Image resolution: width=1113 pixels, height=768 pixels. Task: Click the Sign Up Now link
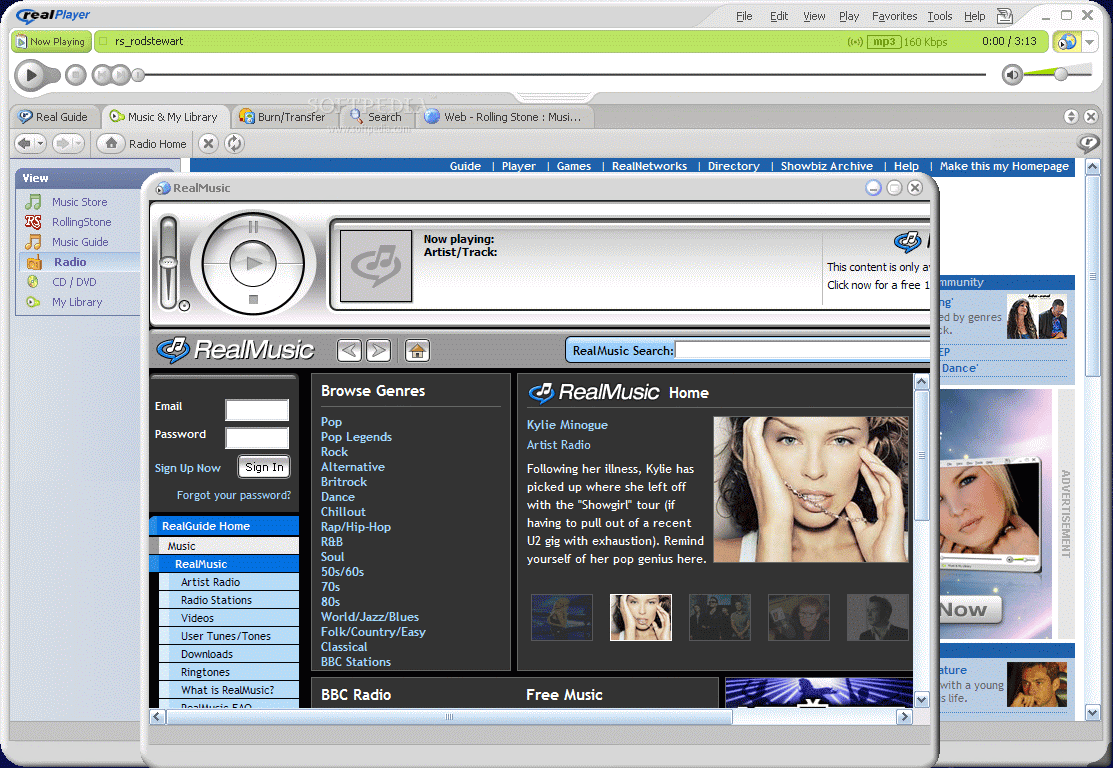pos(187,468)
